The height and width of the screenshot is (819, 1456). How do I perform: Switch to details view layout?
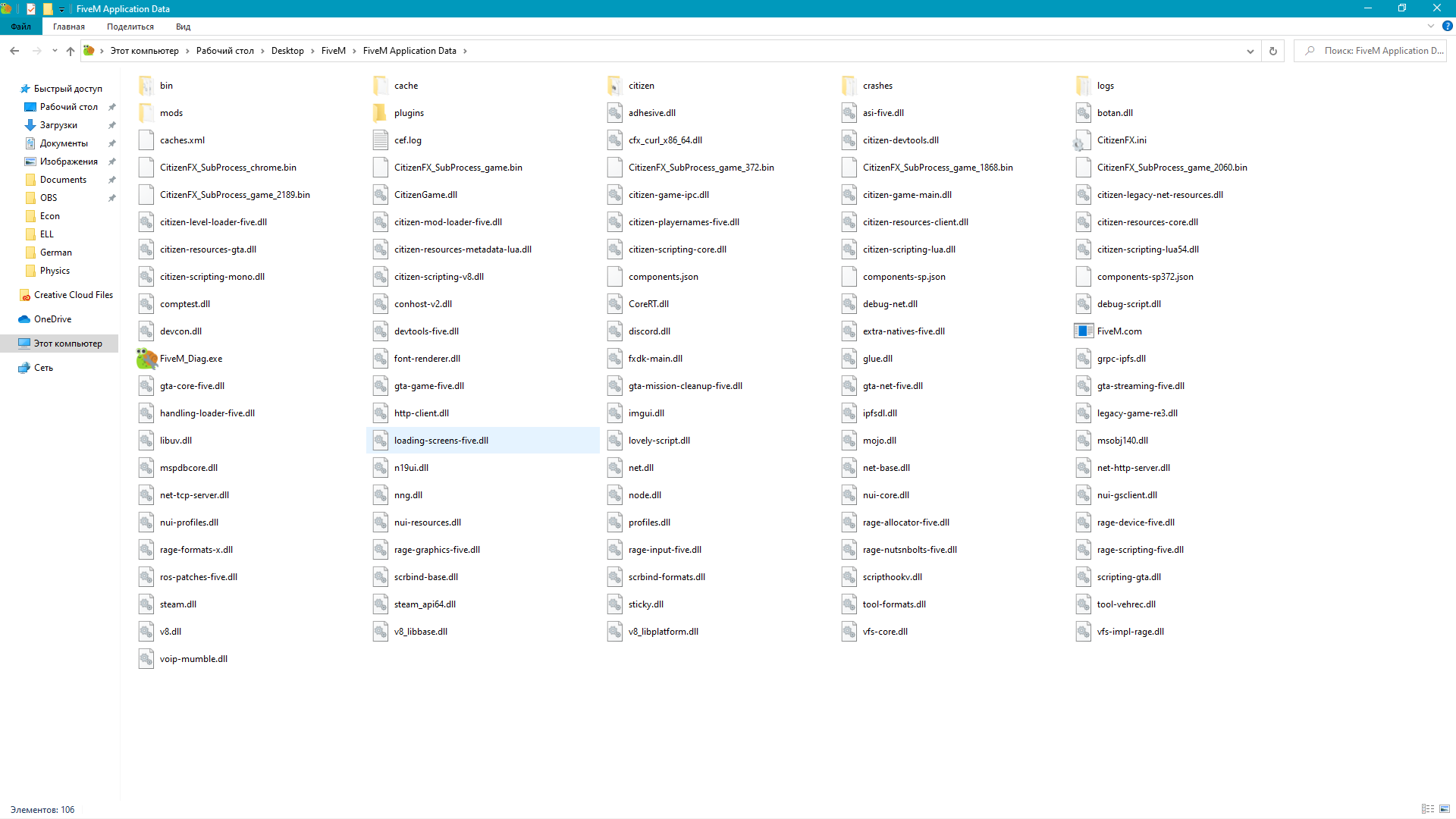(x=1428, y=809)
